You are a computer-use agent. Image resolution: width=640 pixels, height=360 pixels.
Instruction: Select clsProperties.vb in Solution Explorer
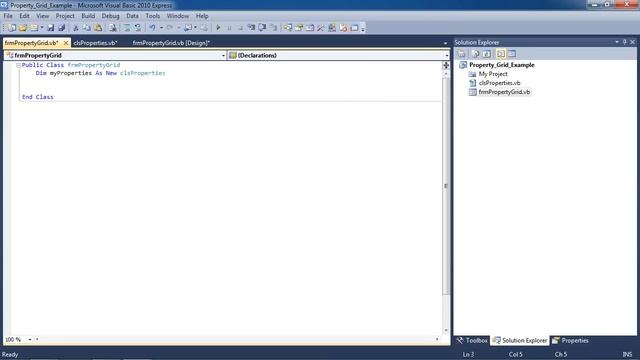(499, 83)
